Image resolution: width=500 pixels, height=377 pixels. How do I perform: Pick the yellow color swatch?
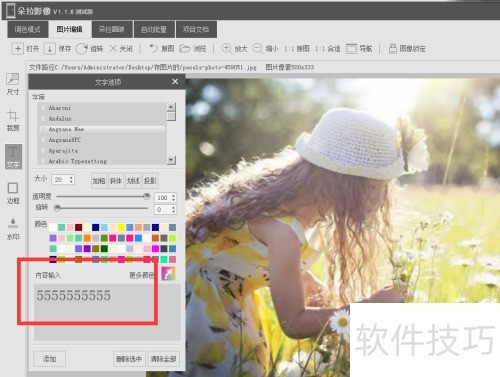pos(121,227)
